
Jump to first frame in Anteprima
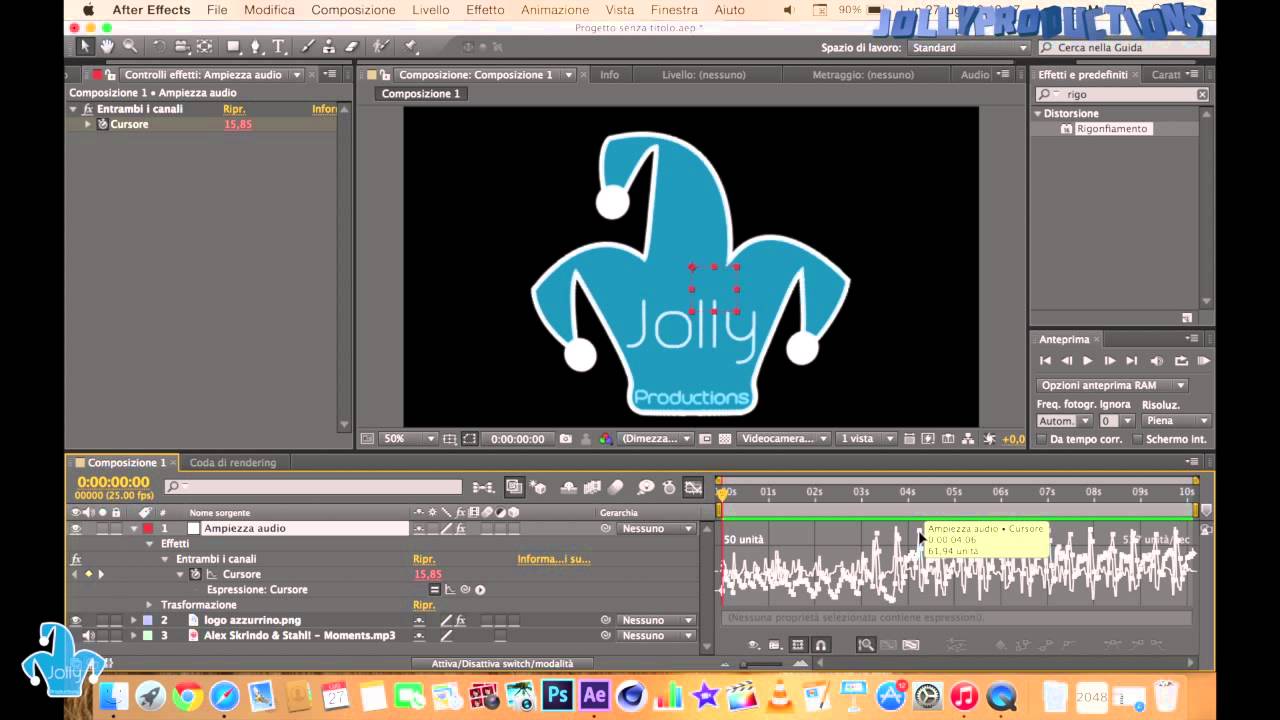tap(1045, 361)
